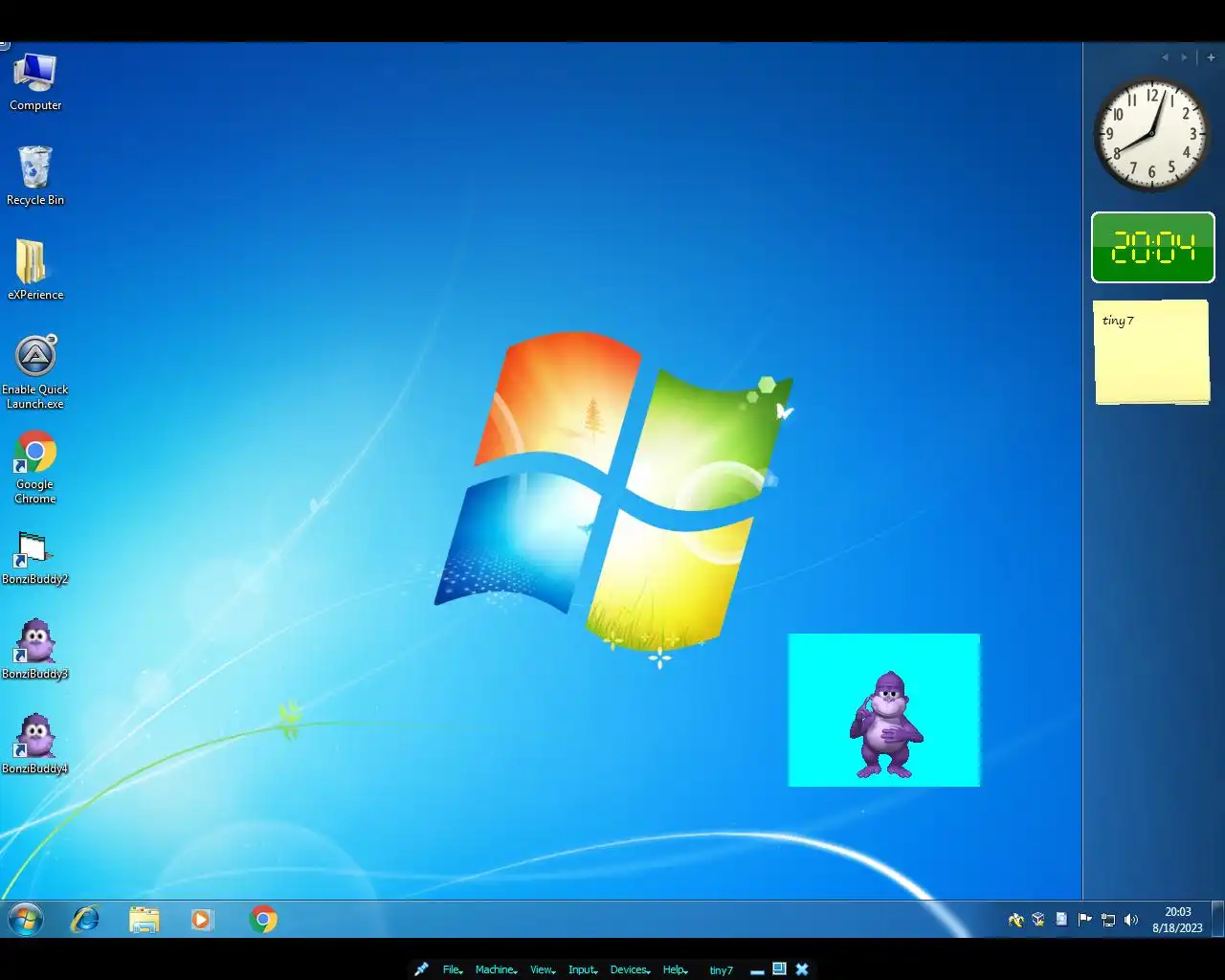The height and width of the screenshot is (980, 1225).
Task: Click the VirtualBox cube tray icon
Action: click(x=1038, y=920)
